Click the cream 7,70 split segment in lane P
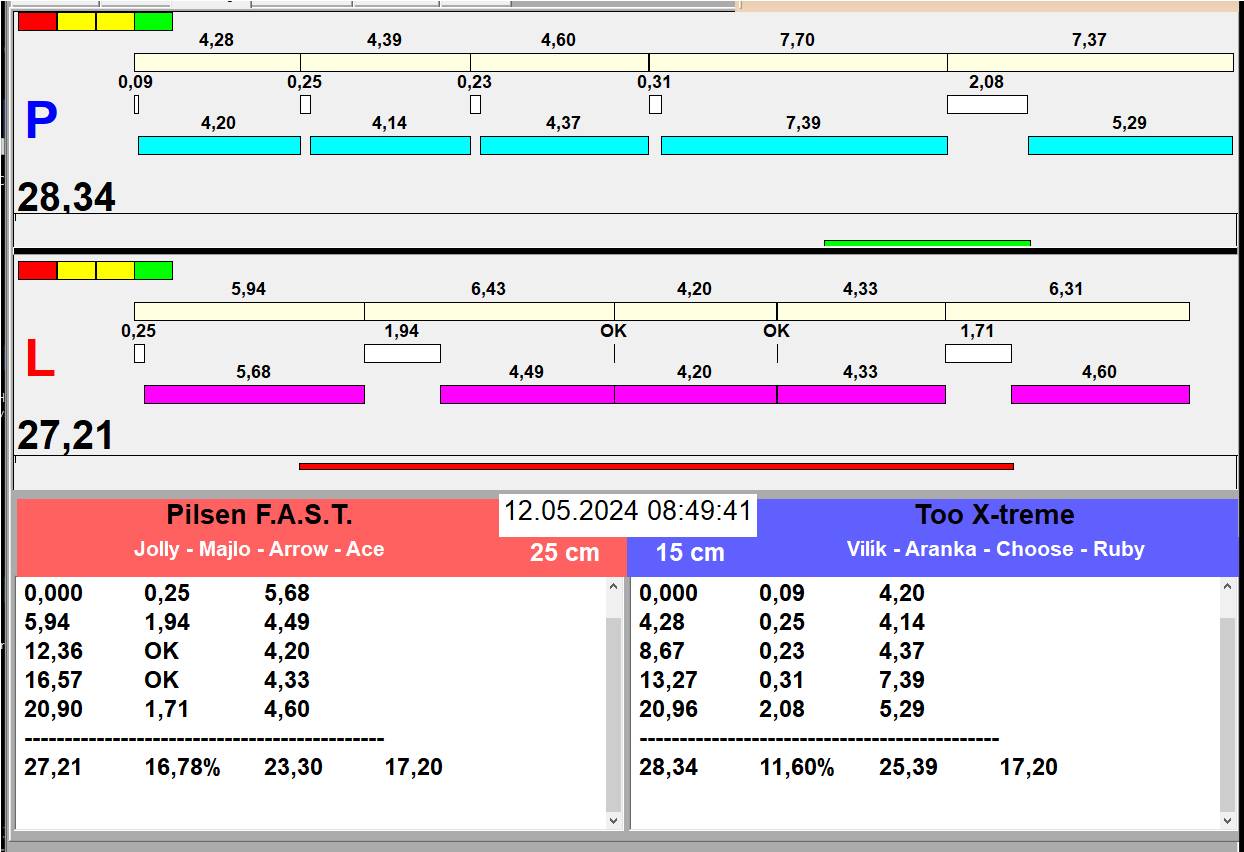 pos(798,62)
